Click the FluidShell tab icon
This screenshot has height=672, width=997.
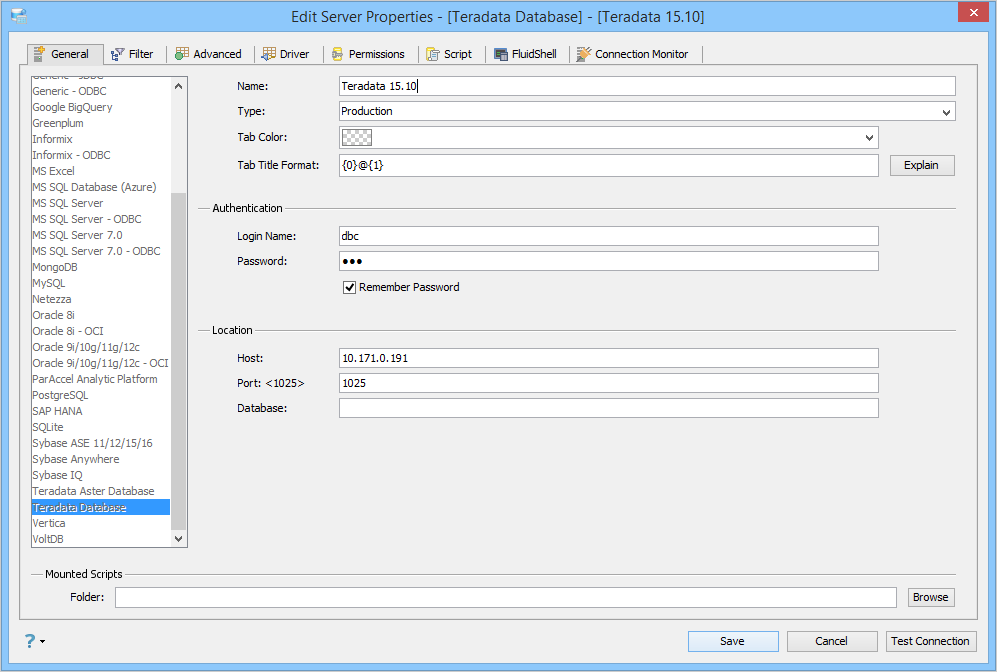[x=501, y=55]
